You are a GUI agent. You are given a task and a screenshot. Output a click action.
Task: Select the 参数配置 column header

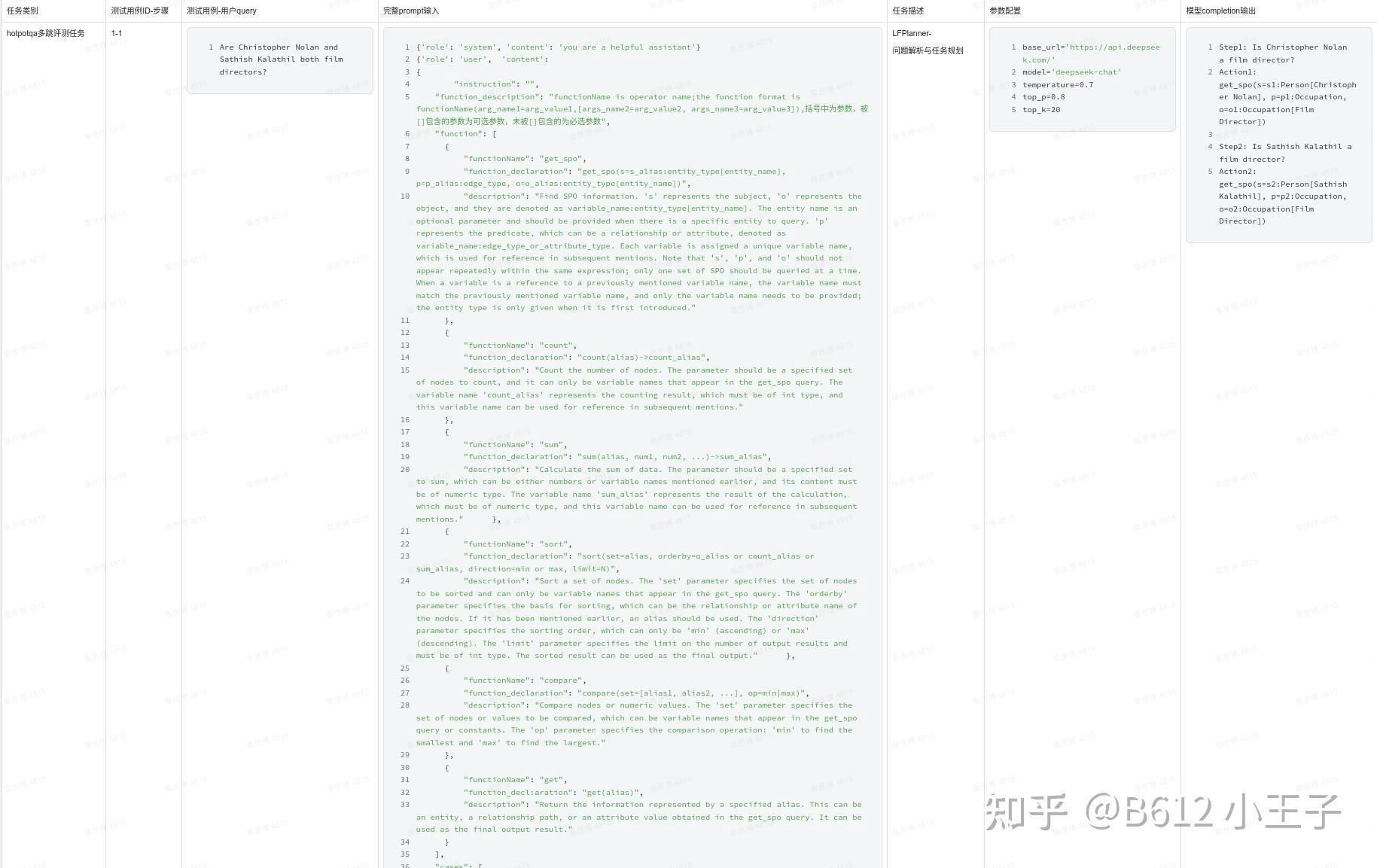click(1005, 11)
